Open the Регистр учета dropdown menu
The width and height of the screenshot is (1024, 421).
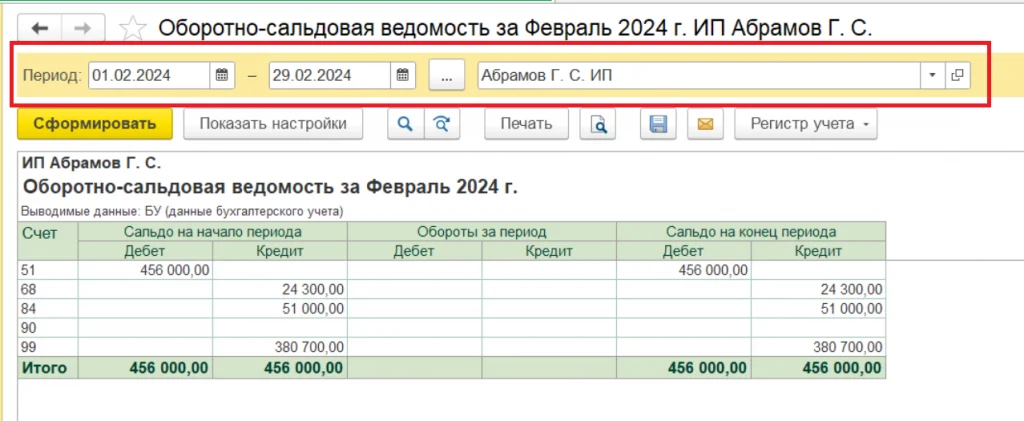(806, 124)
